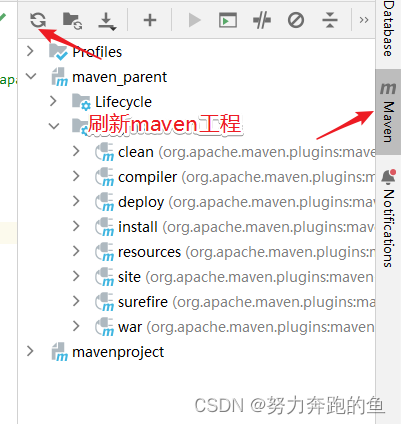Expand the compiler plugin node

pos(76,176)
